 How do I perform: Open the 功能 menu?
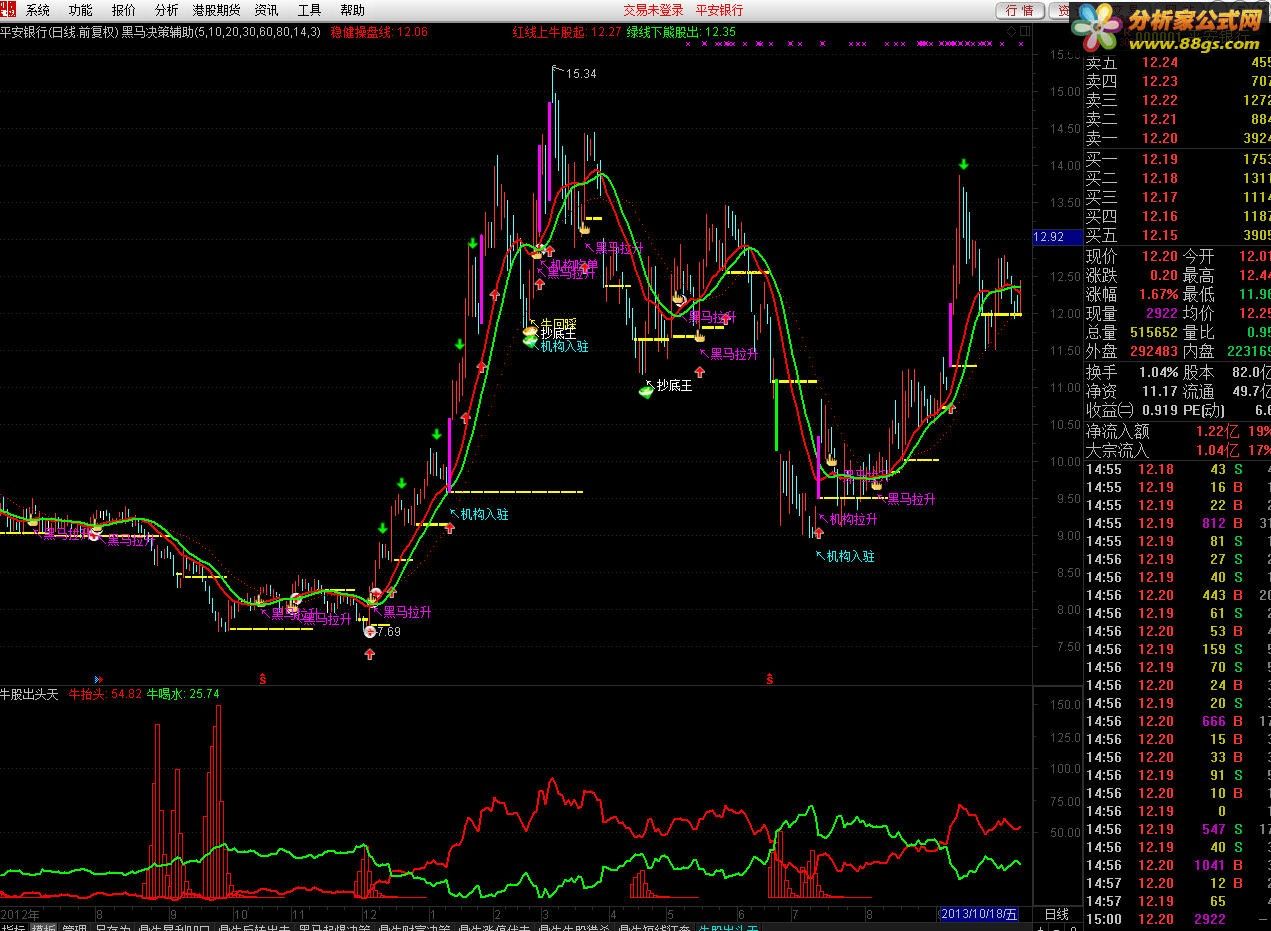pyautogui.click(x=81, y=10)
